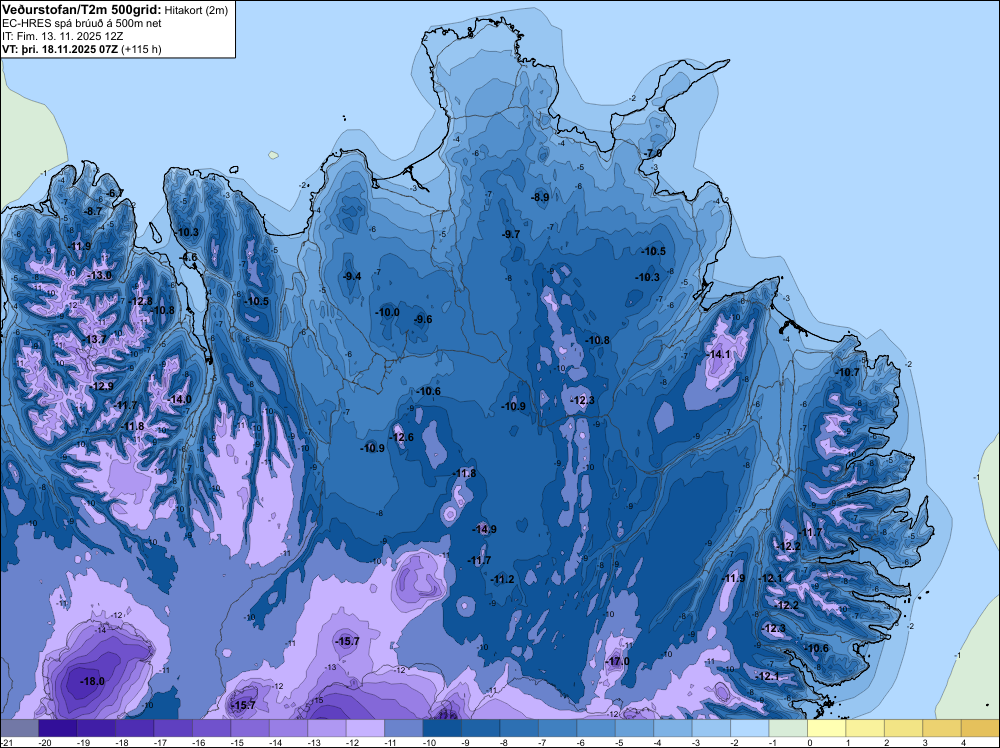The width and height of the screenshot is (1000, 748).
Task: Select the -12 lavender legend swatch
Action: [x=365, y=728]
